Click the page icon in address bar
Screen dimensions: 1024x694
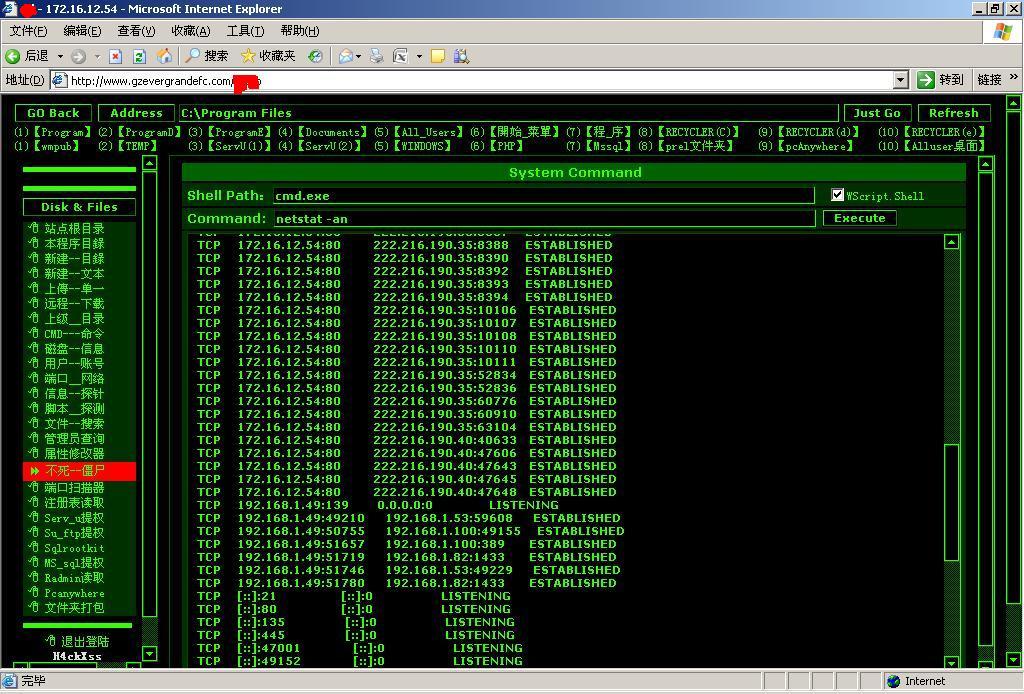point(59,80)
